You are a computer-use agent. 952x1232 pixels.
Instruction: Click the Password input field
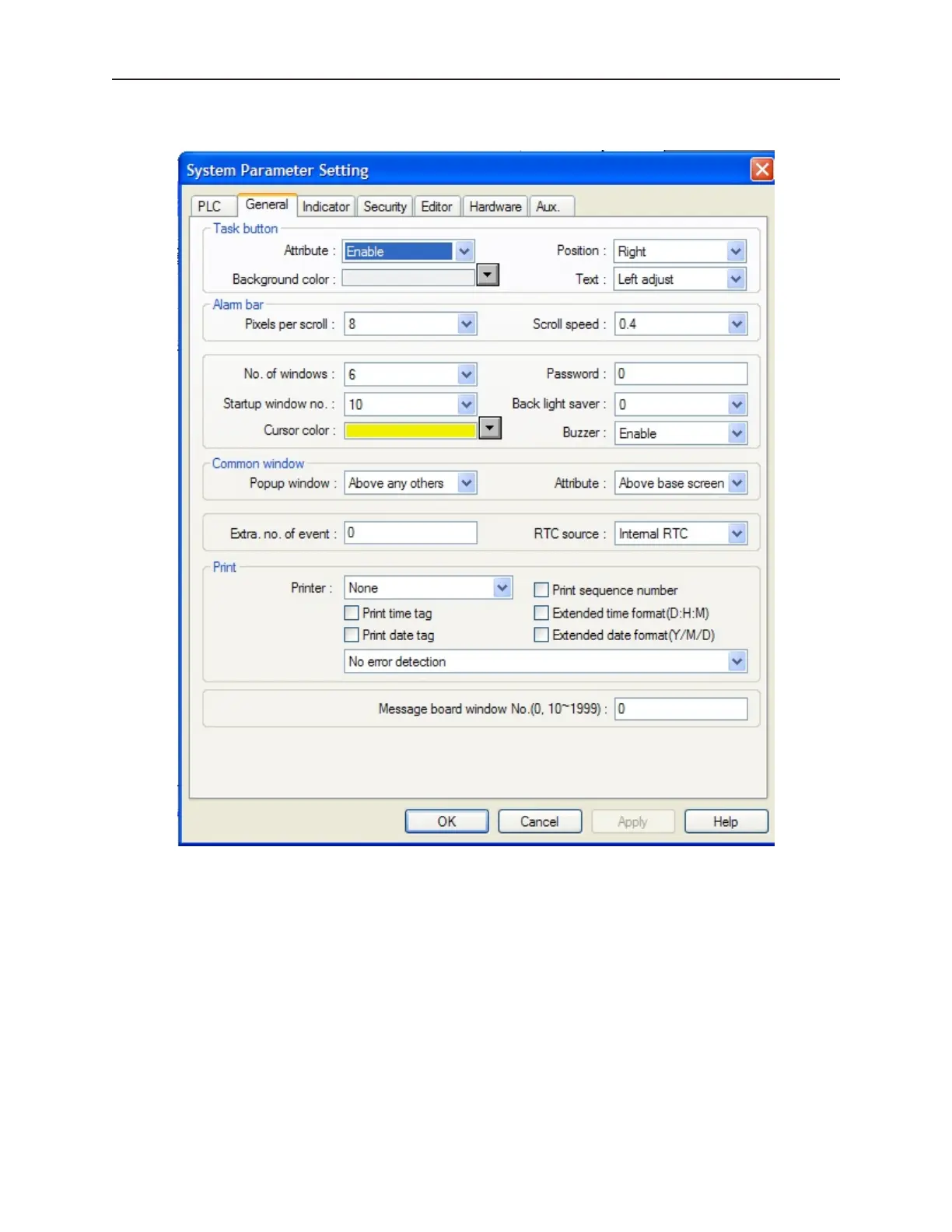[x=681, y=373]
